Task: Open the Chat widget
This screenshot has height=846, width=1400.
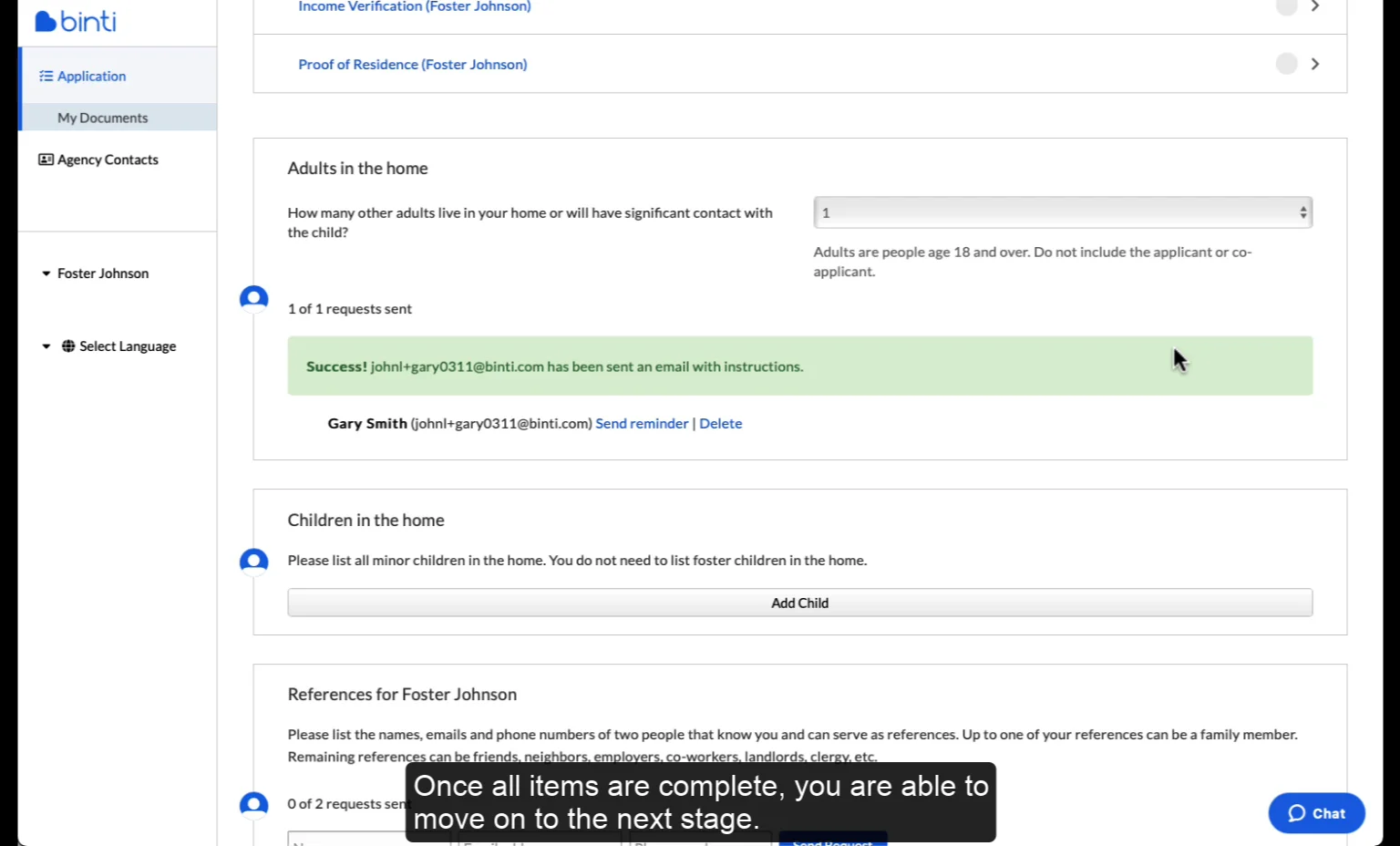Action: point(1316,813)
